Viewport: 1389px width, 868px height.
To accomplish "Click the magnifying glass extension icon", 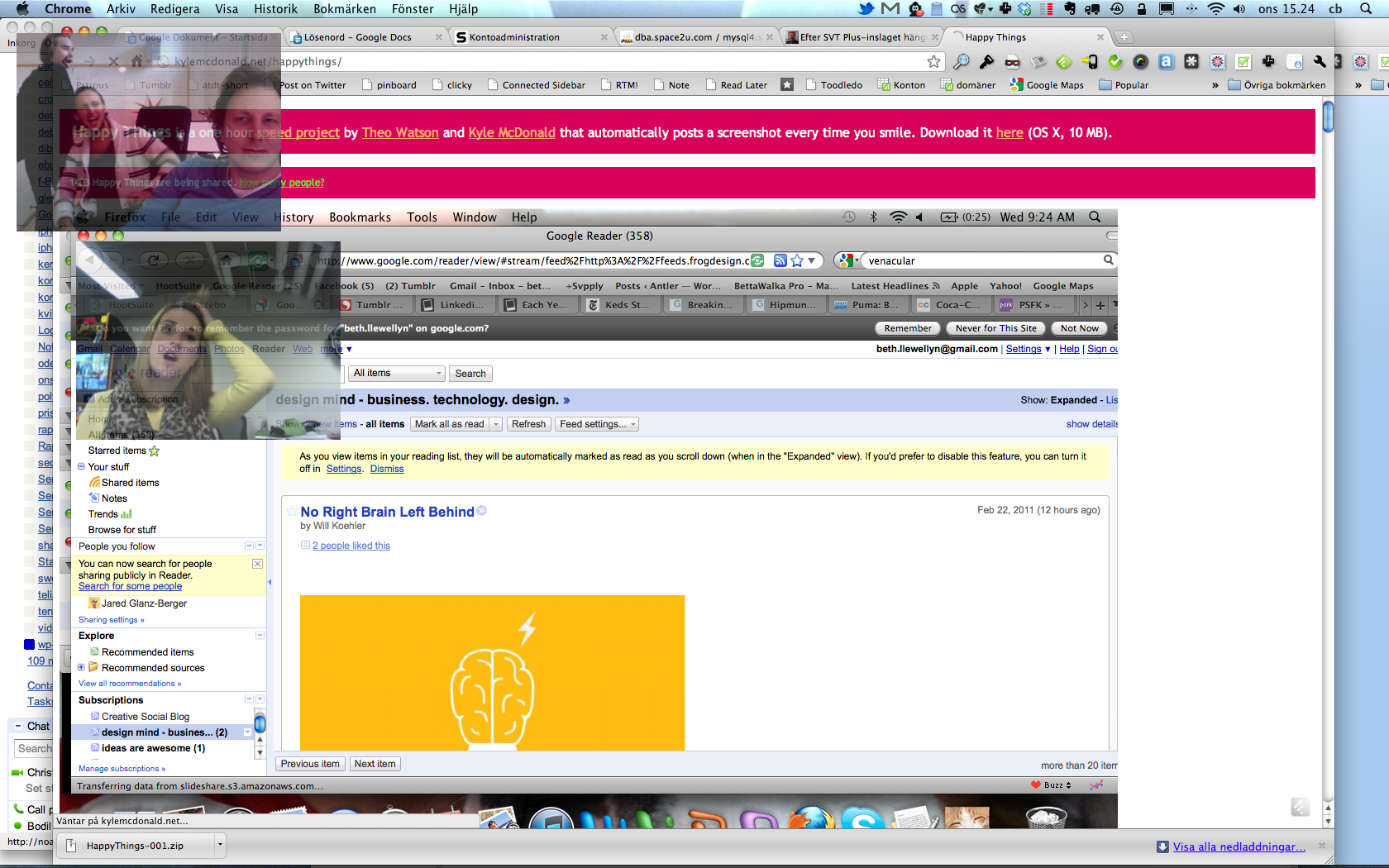I will coord(961,62).
